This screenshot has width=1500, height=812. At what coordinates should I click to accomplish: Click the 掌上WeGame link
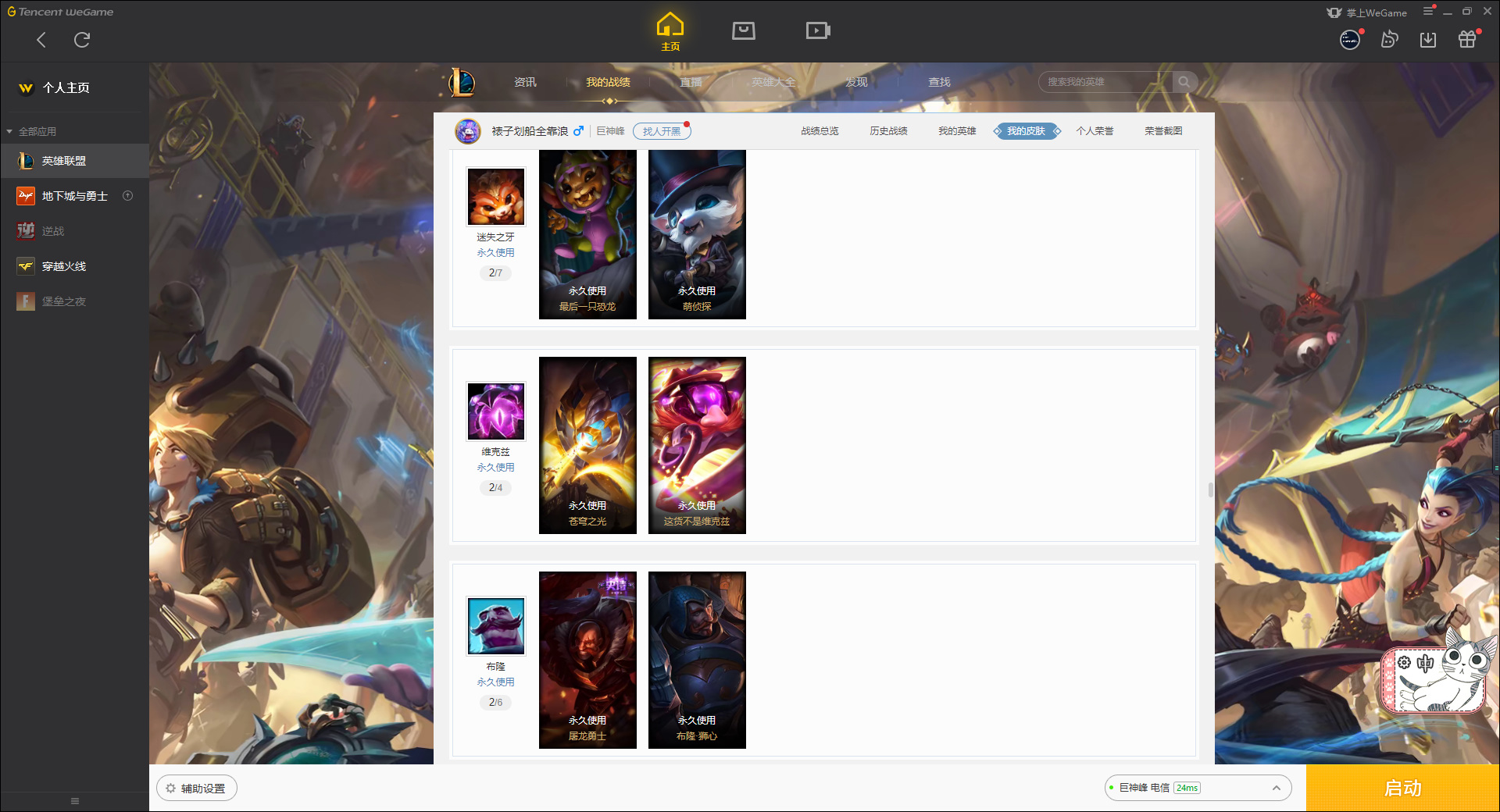pyautogui.click(x=1367, y=12)
